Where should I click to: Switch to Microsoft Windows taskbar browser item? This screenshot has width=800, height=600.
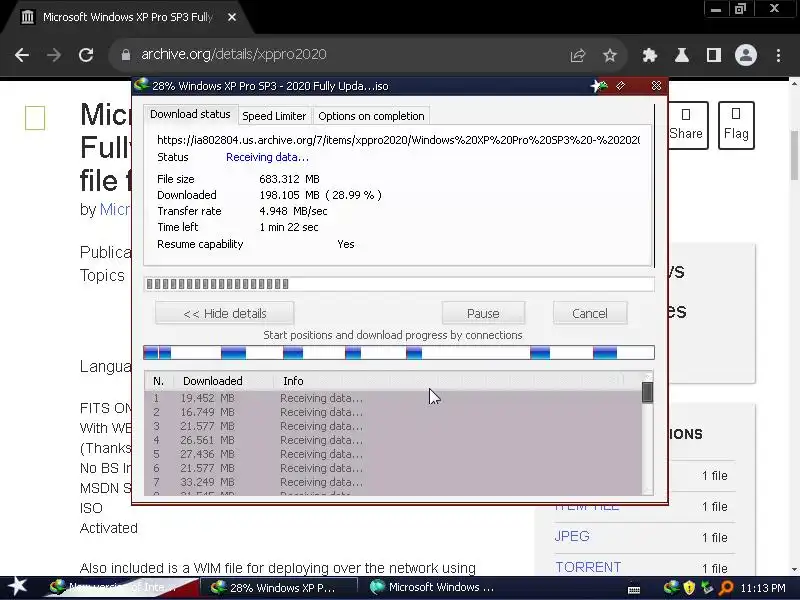click(436, 588)
